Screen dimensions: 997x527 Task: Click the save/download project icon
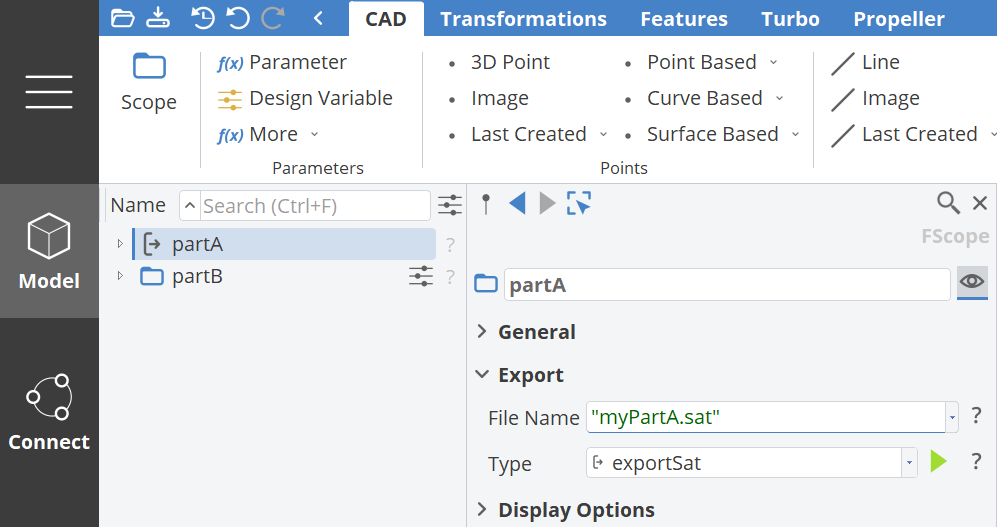[158, 18]
